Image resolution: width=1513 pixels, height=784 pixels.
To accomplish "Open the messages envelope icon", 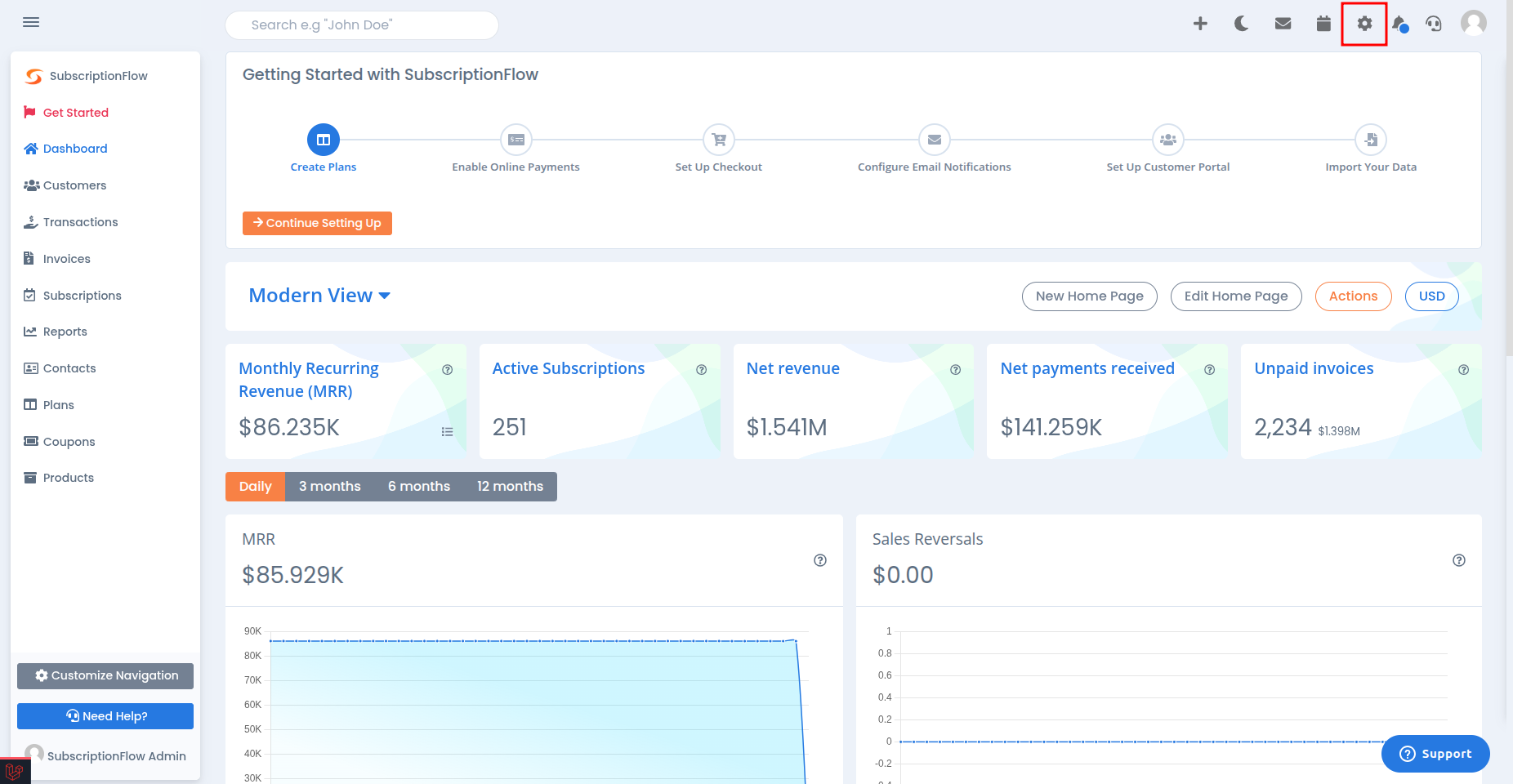I will [1283, 23].
